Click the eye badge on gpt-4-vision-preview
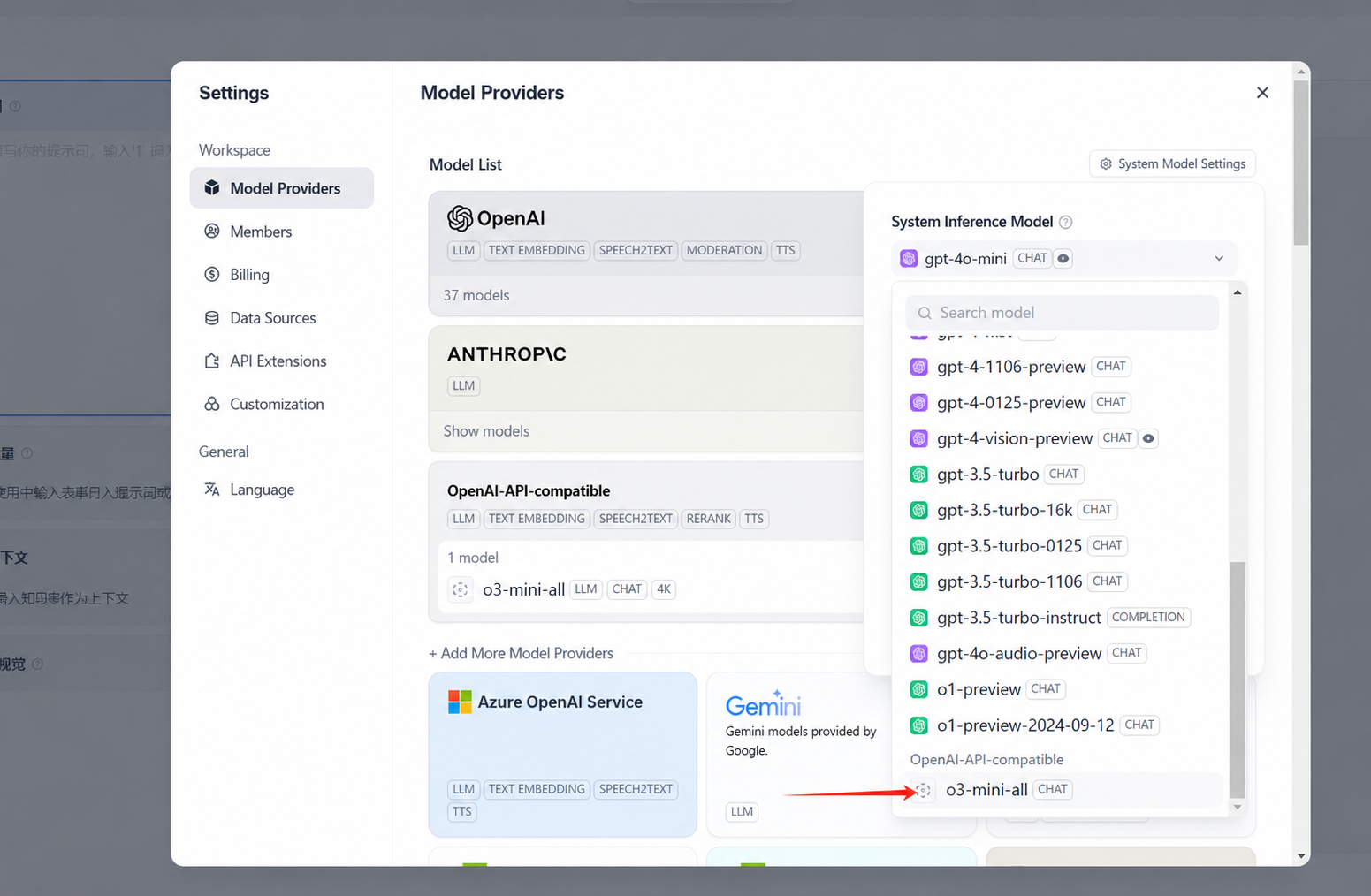Image resolution: width=1371 pixels, height=896 pixels. pos(1148,438)
